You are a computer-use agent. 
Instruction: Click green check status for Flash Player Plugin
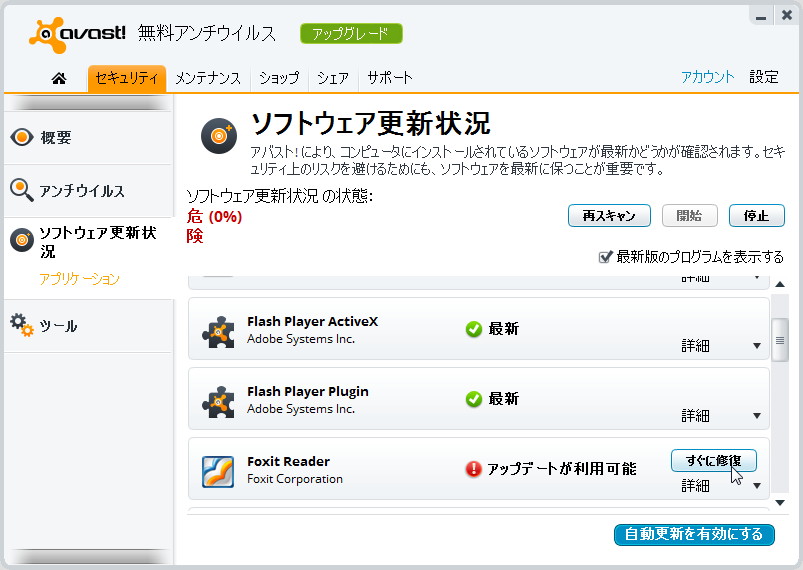pos(474,399)
